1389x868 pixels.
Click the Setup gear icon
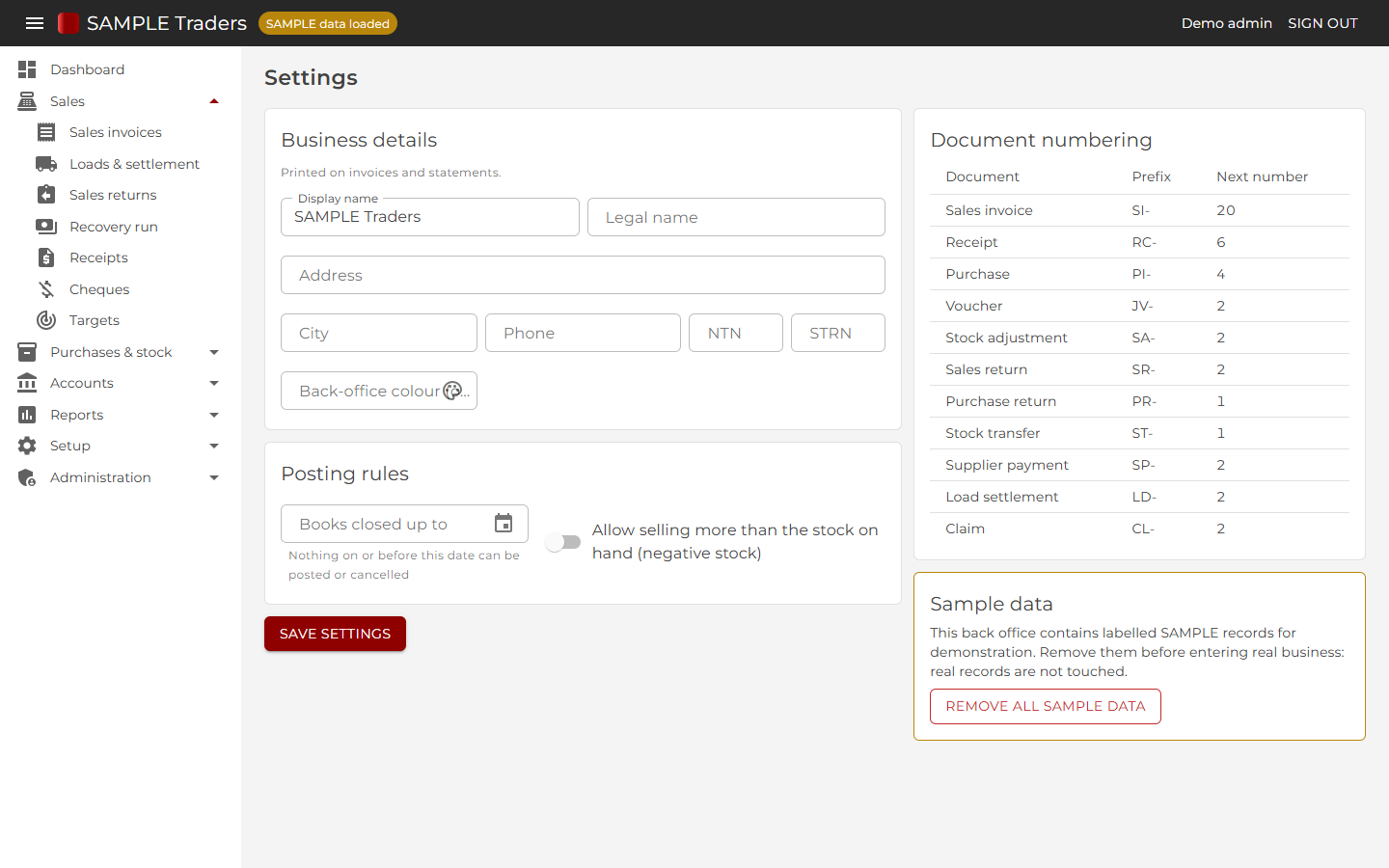point(27,446)
